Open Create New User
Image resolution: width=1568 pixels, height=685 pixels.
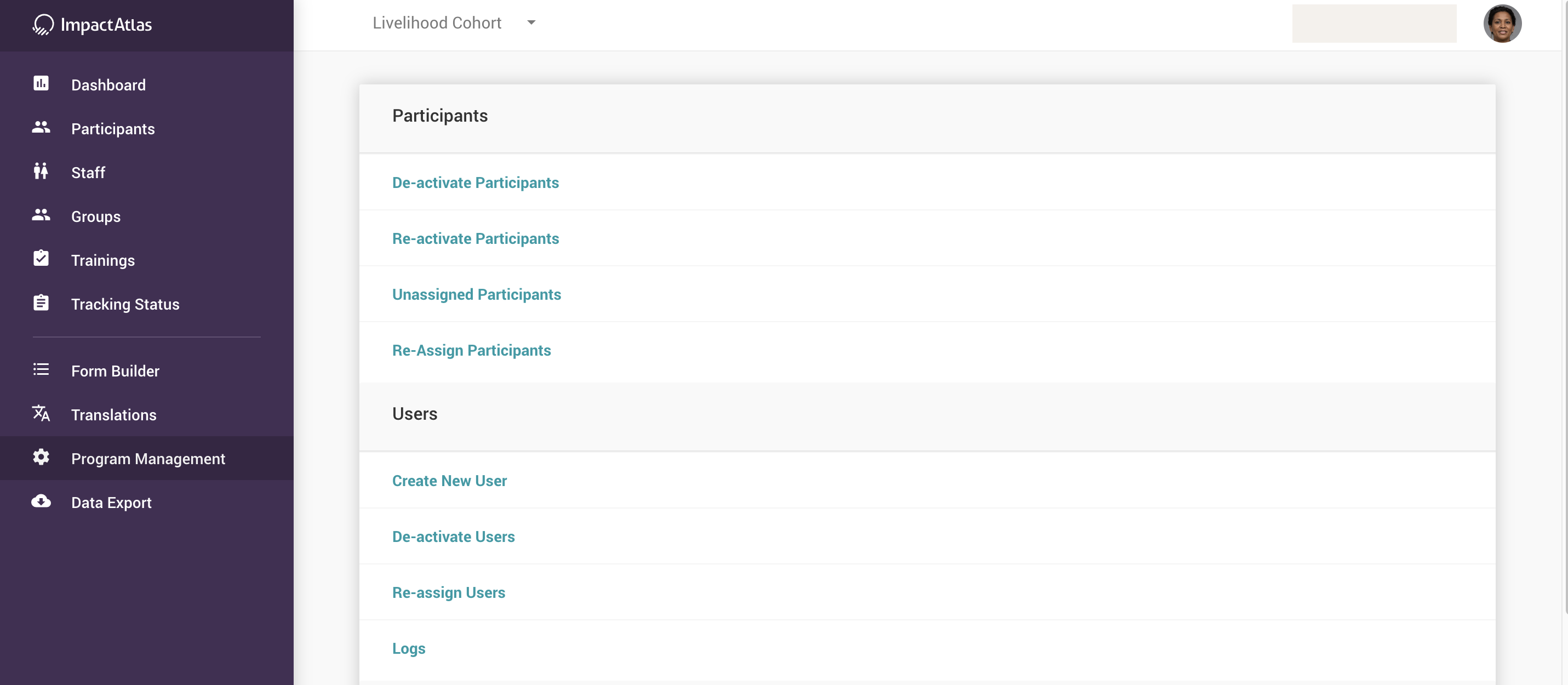449,481
